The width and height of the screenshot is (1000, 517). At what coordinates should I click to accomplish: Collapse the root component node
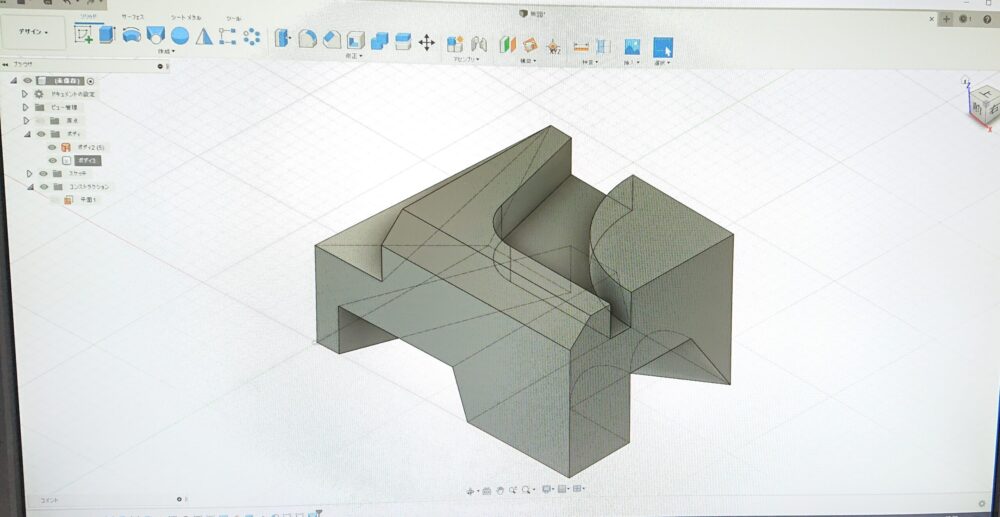(13, 81)
